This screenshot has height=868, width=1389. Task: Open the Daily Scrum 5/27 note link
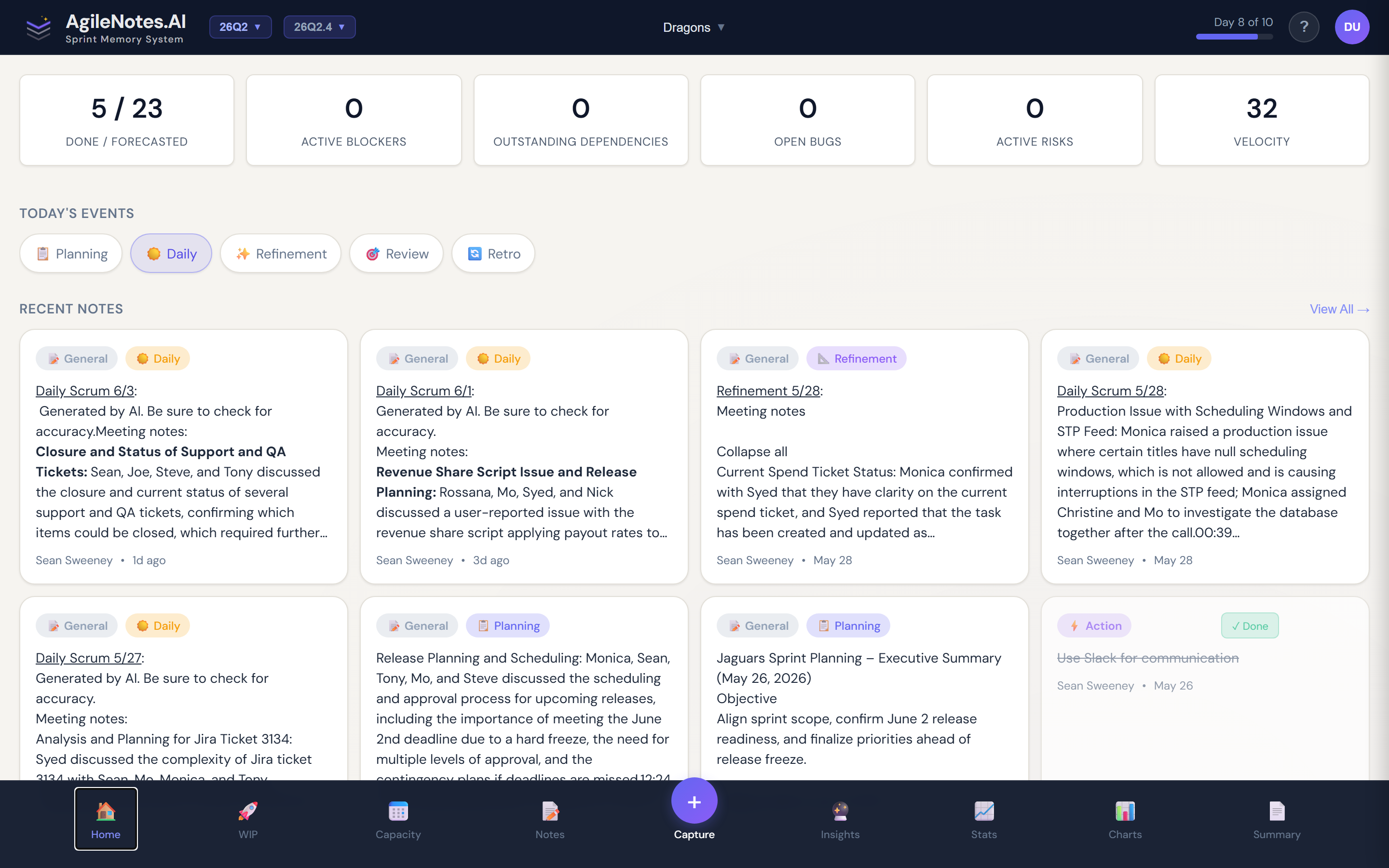pyautogui.click(x=88, y=658)
